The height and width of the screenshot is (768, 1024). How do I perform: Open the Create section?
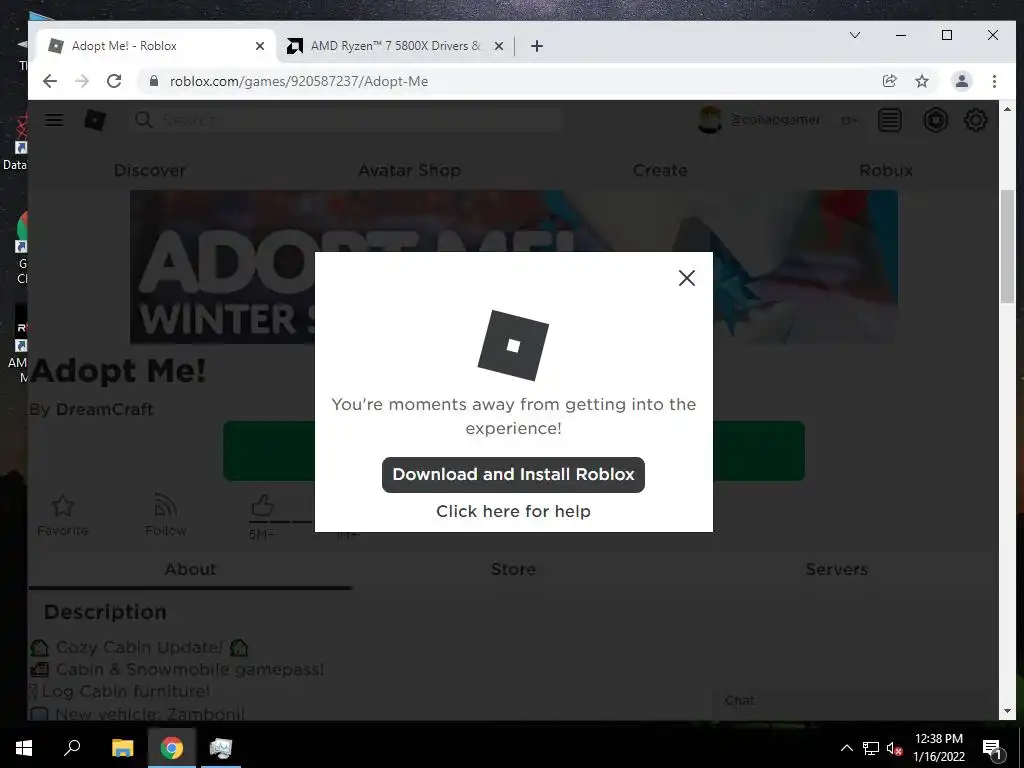[660, 170]
